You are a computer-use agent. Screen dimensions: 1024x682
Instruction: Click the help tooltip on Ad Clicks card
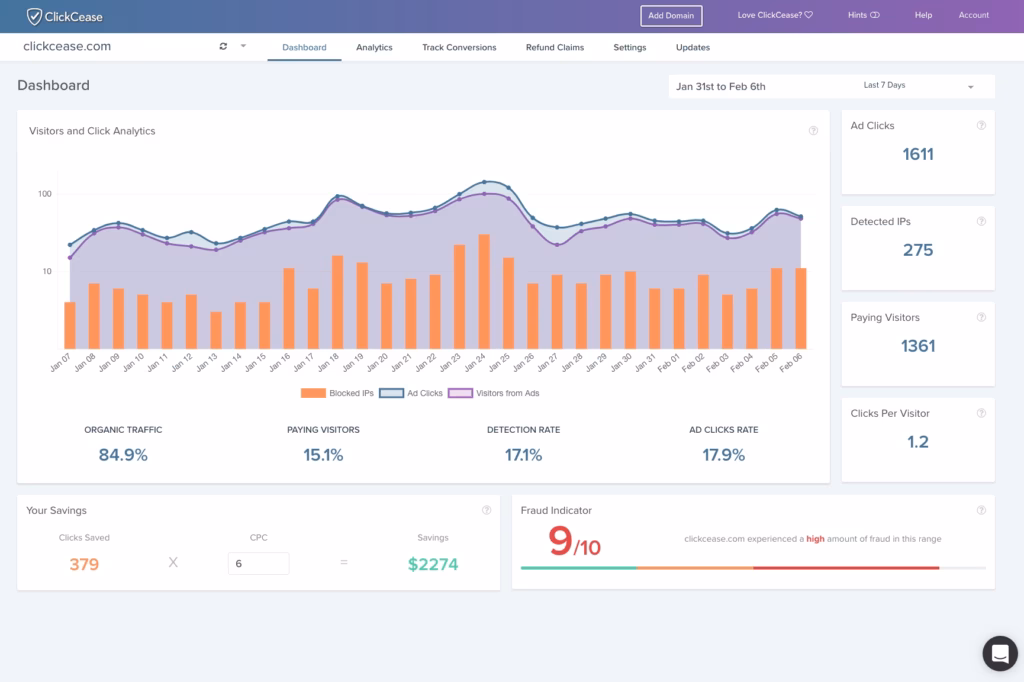981,125
